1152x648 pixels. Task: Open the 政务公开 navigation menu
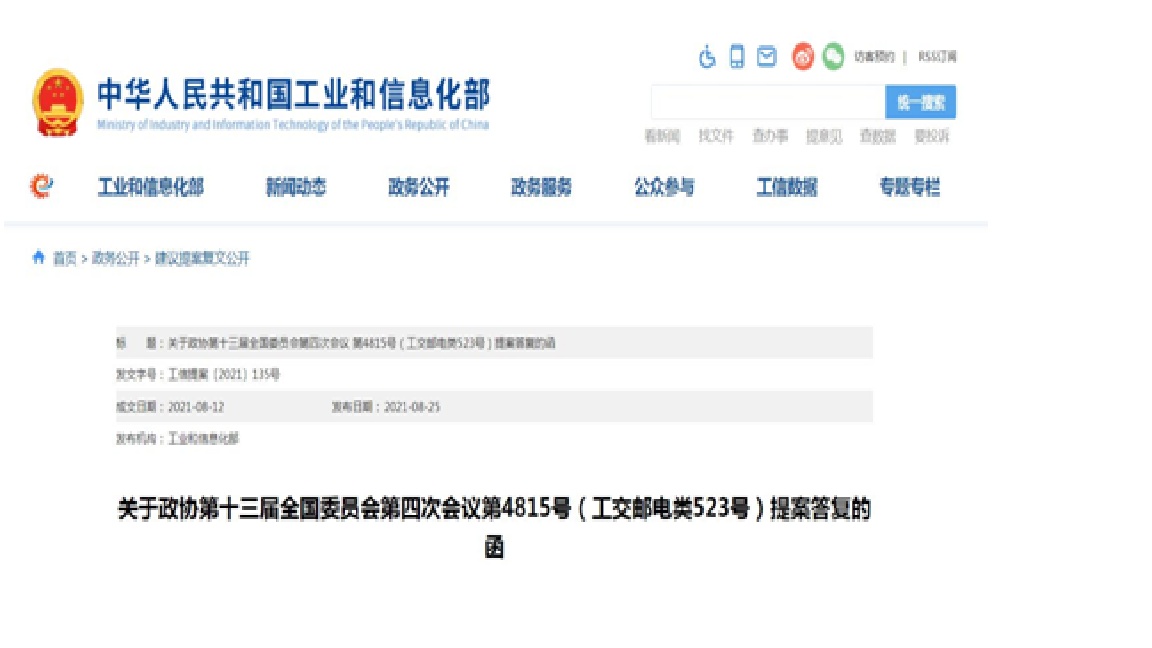pos(419,187)
